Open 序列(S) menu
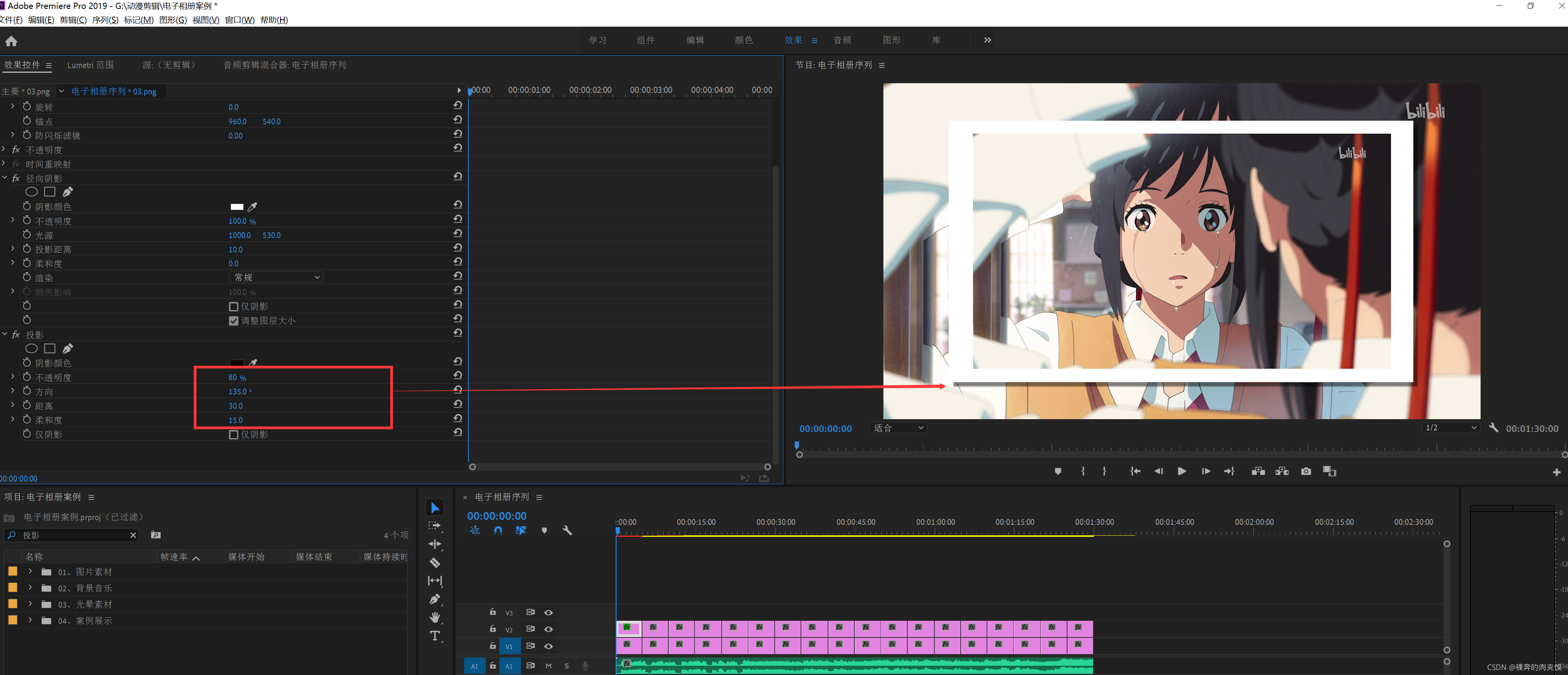Viewport: 1568px width, 675px height. [105, 20]
